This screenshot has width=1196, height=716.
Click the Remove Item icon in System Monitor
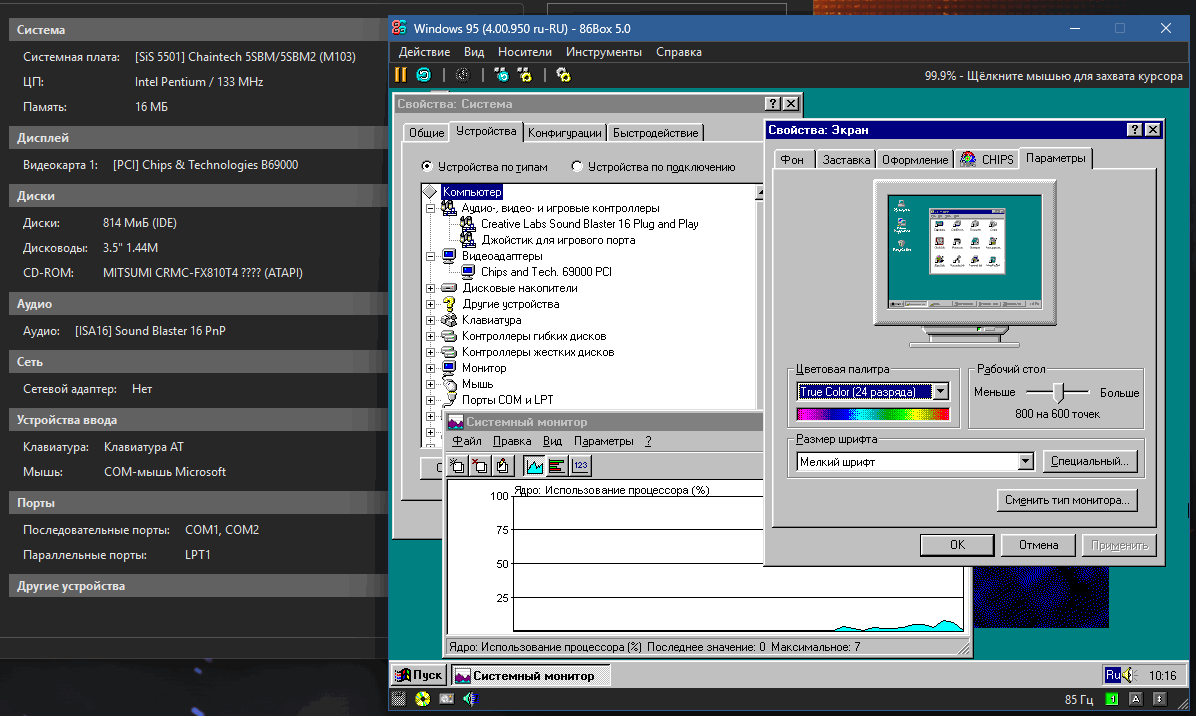[x=480, y=465]
